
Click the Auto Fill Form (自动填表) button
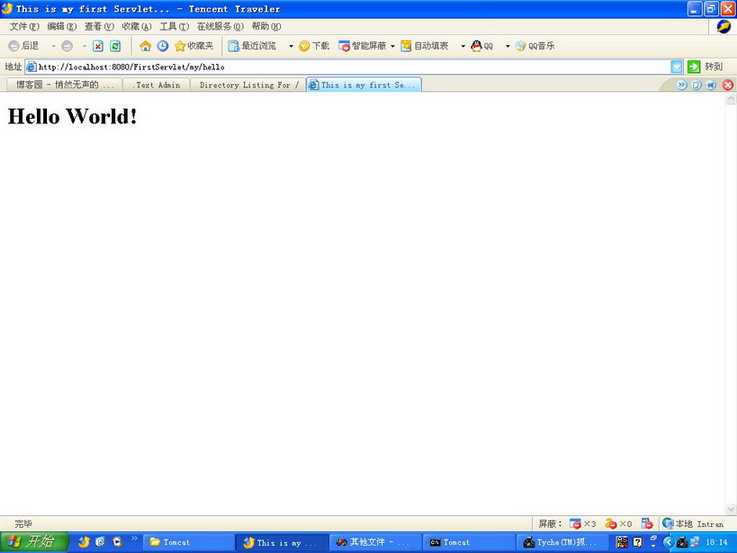click(424, 46)
